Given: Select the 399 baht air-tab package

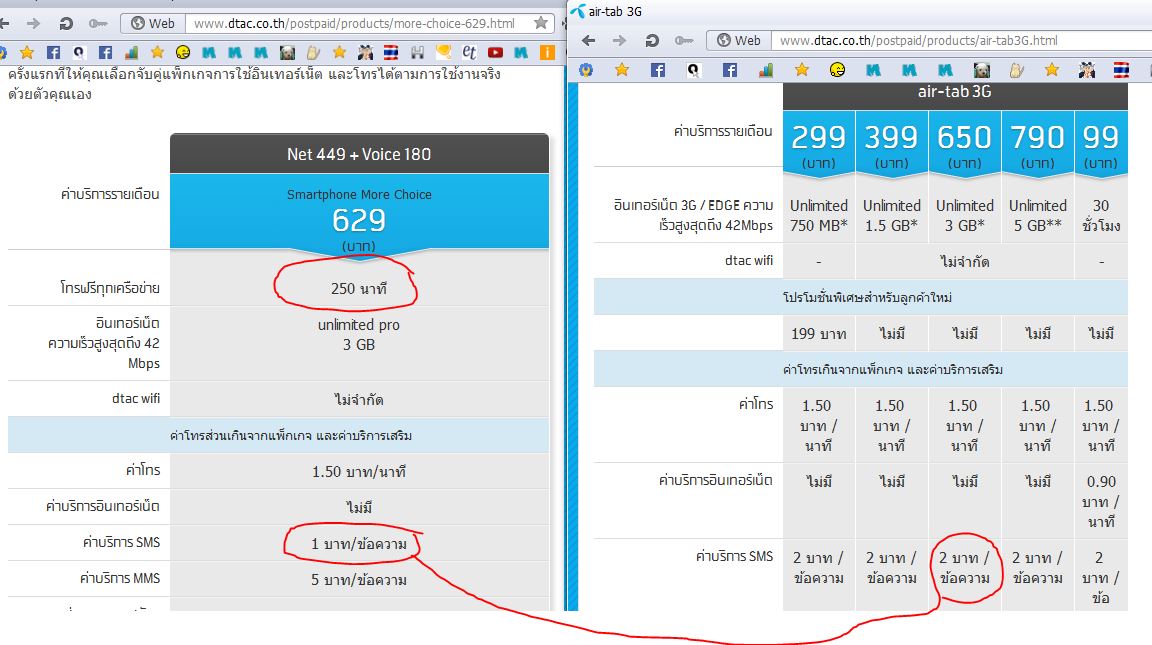Looking at the screenshot, I should (891, 144).
